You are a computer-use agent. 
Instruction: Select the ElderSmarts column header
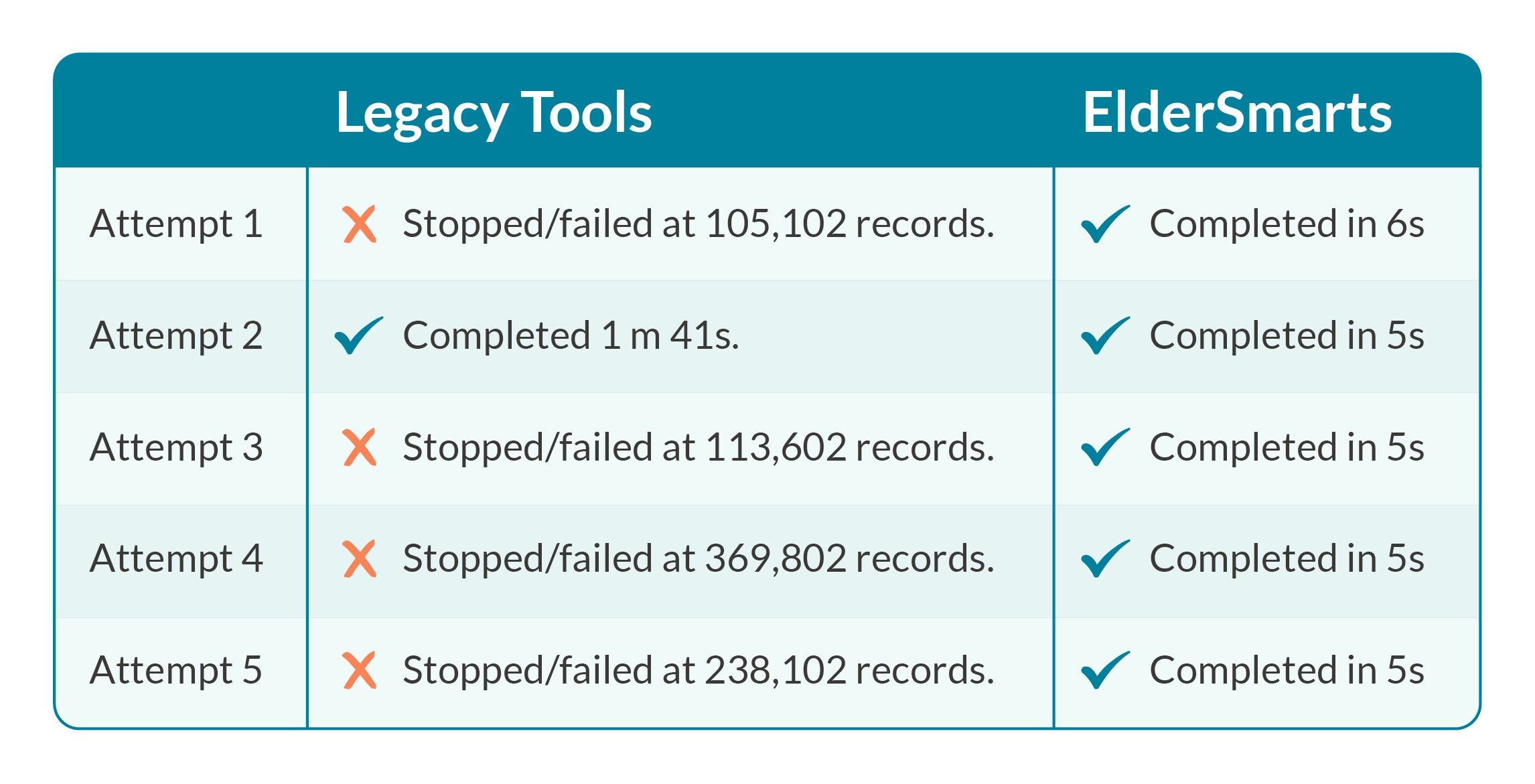tap(1238, 112)
